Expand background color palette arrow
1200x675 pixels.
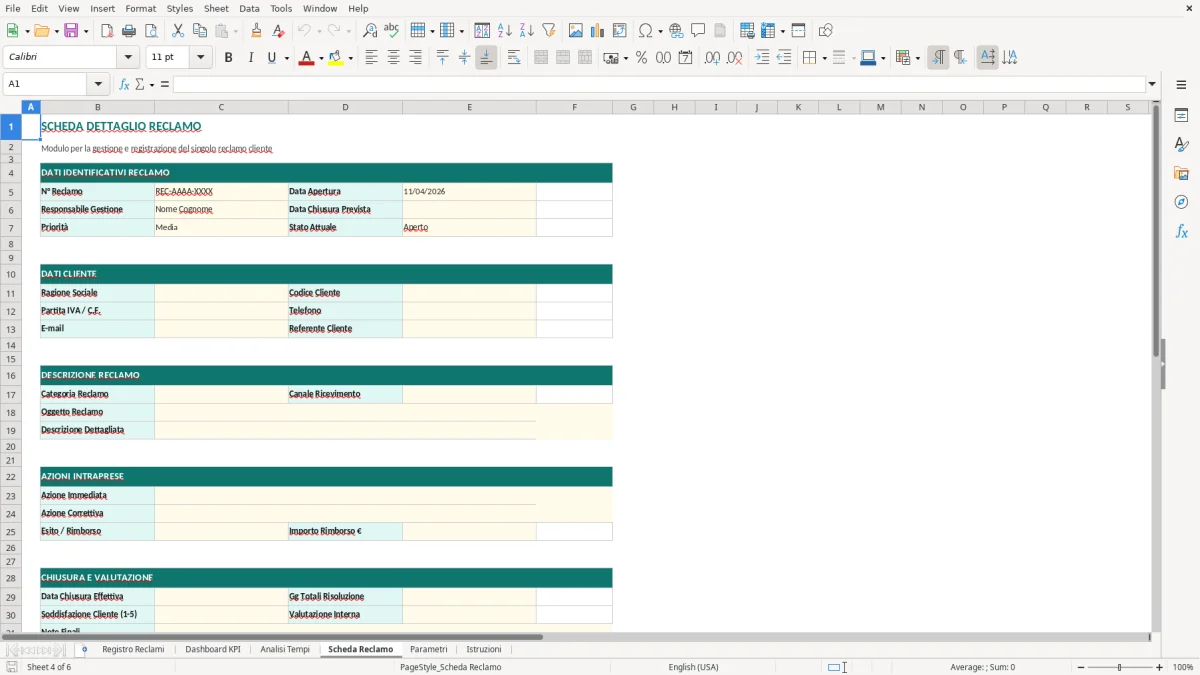(x=351, y=58)
